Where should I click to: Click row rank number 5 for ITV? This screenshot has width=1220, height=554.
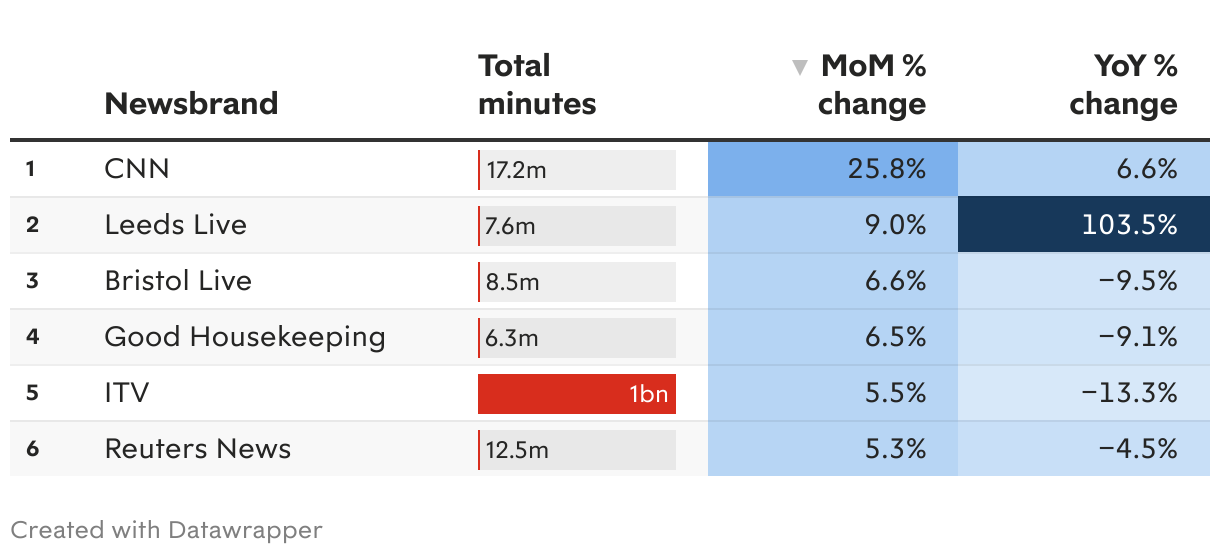click(x=32, y=393)
